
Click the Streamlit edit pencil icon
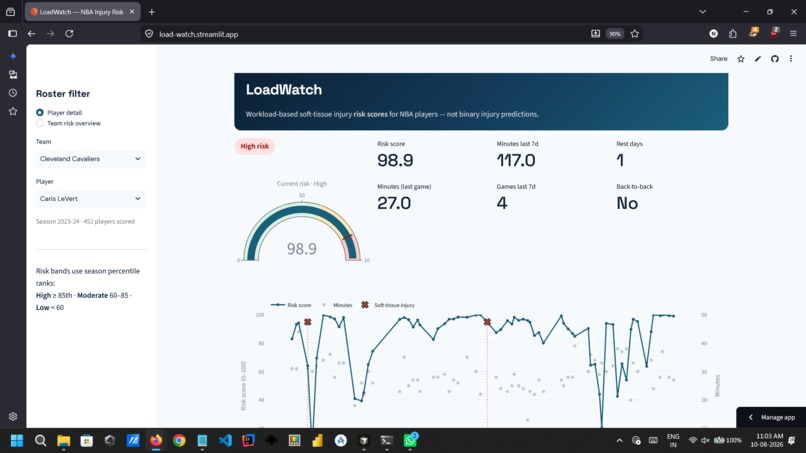tap(758, 59)
